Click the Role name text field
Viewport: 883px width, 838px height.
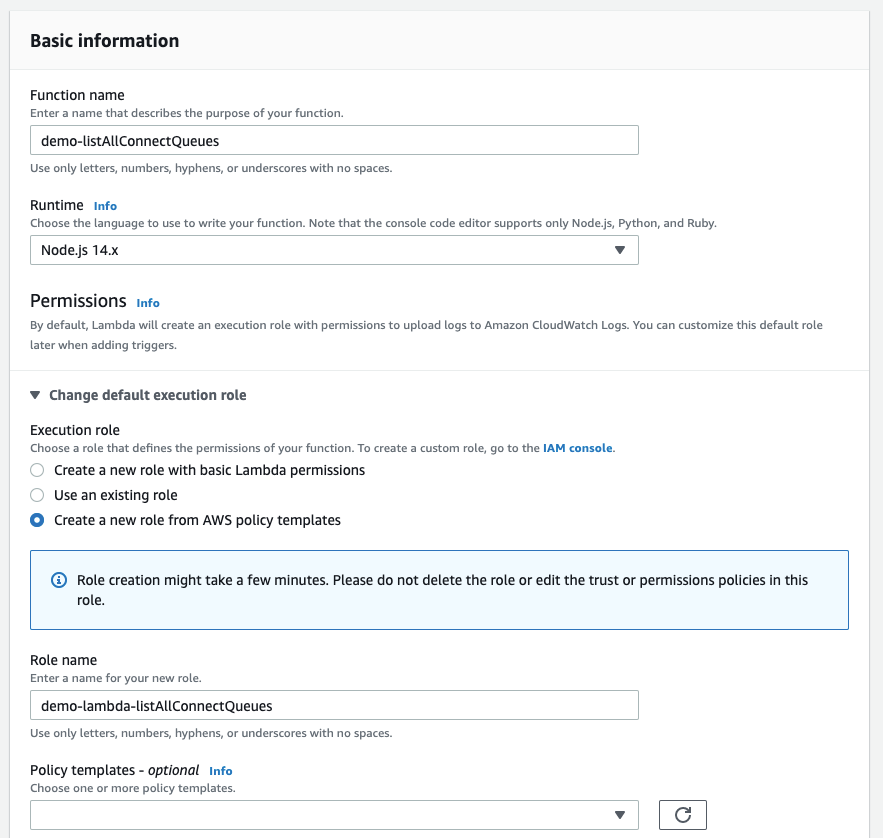coord(334,705)
